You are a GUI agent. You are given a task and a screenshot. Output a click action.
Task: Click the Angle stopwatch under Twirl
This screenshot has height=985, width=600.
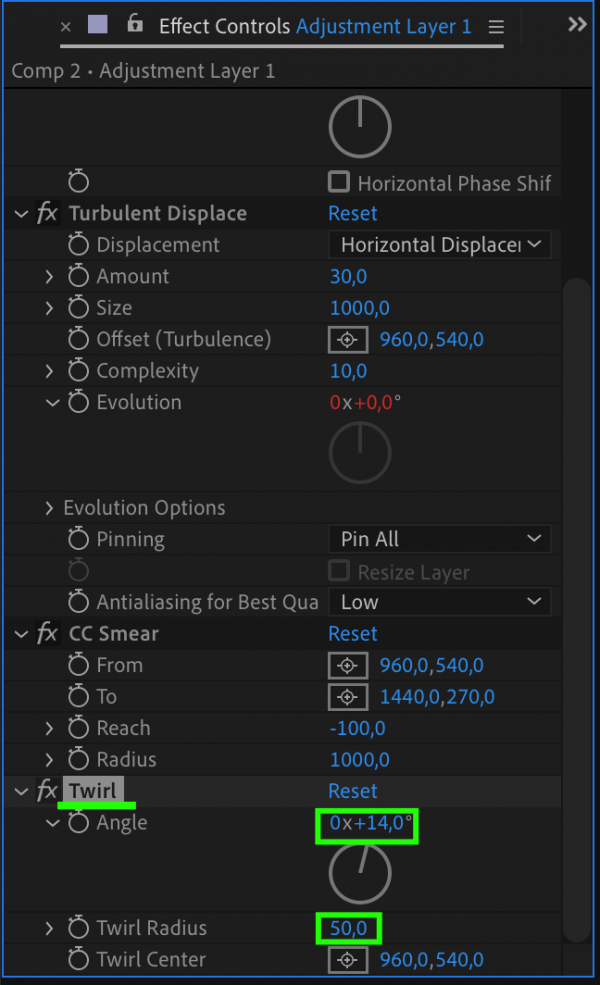[78, 822]
